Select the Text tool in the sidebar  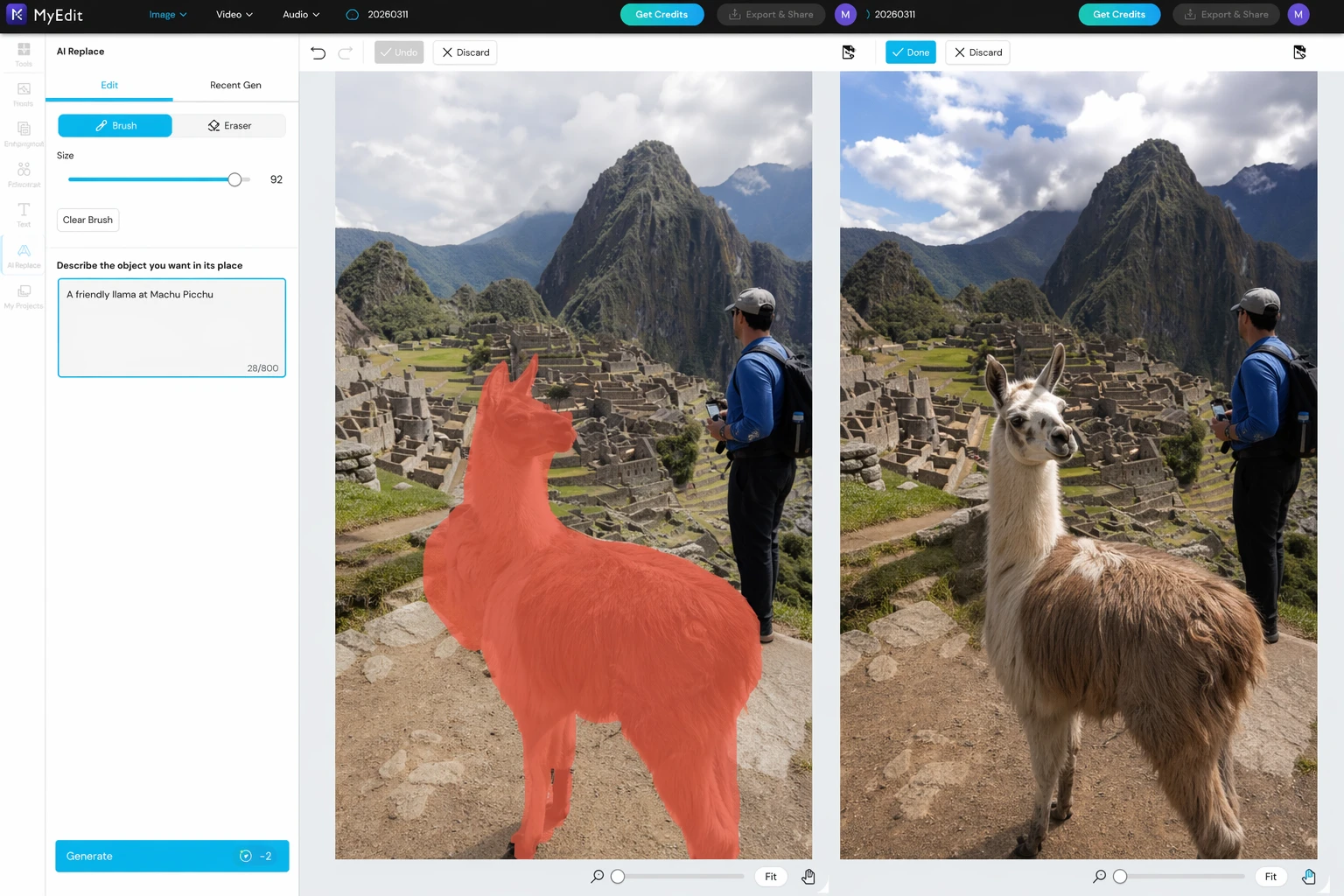coord(24,213)
